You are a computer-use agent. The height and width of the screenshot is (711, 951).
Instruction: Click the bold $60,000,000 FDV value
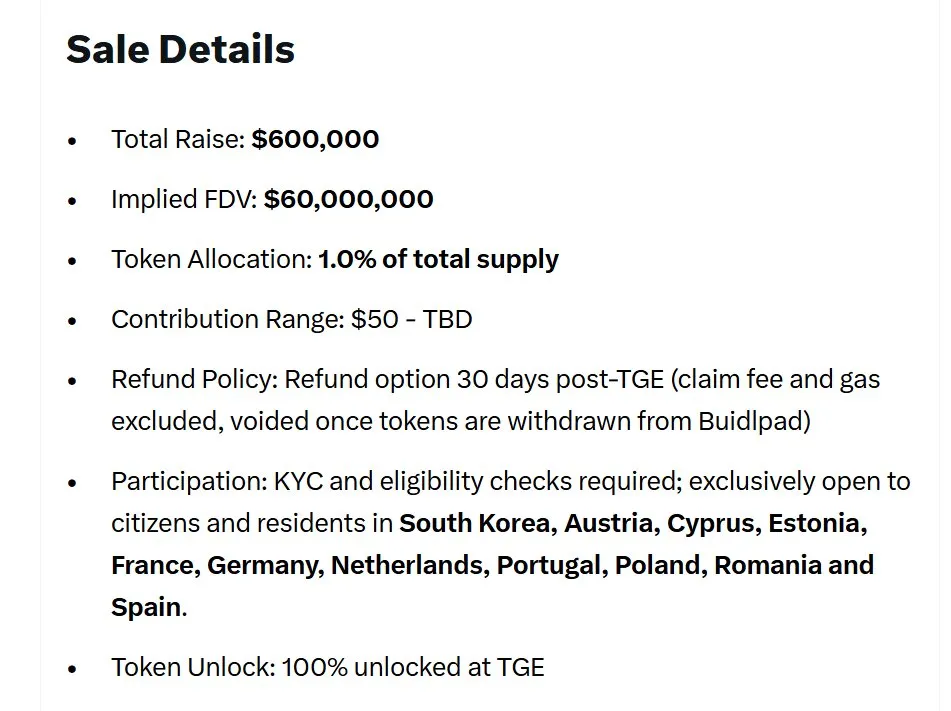point(348,199)
